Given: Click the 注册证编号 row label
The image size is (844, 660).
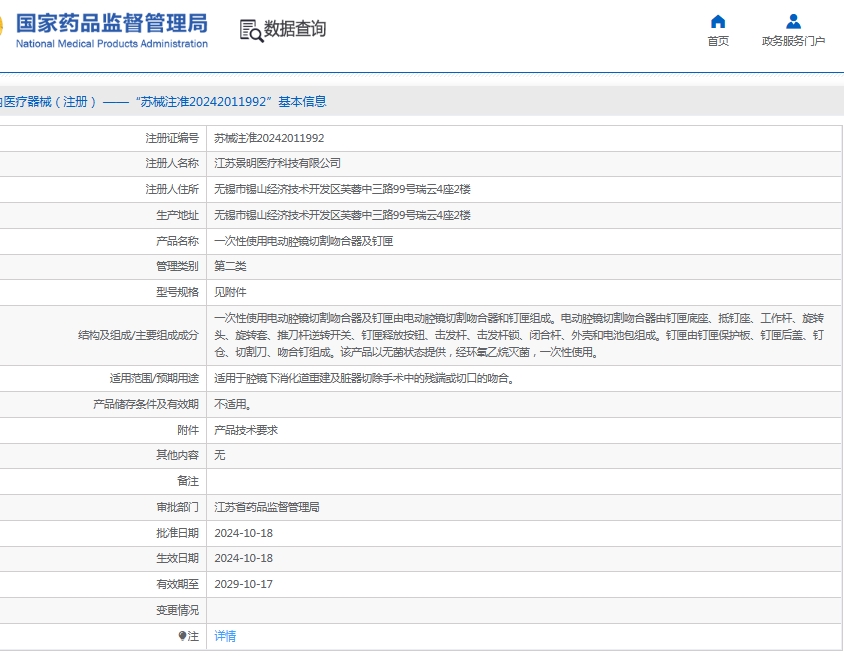Looking at the screenshot, I should click(x=172, y=138).
